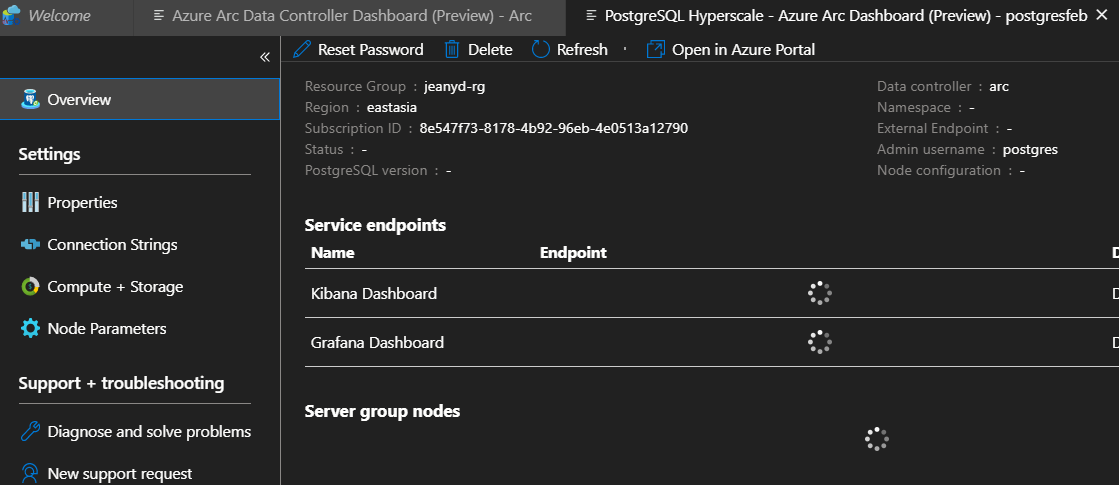Click the Reset Password key icon
This screenshot has height=485, width=1119.
pyautogui.click(x=302, y=49)
